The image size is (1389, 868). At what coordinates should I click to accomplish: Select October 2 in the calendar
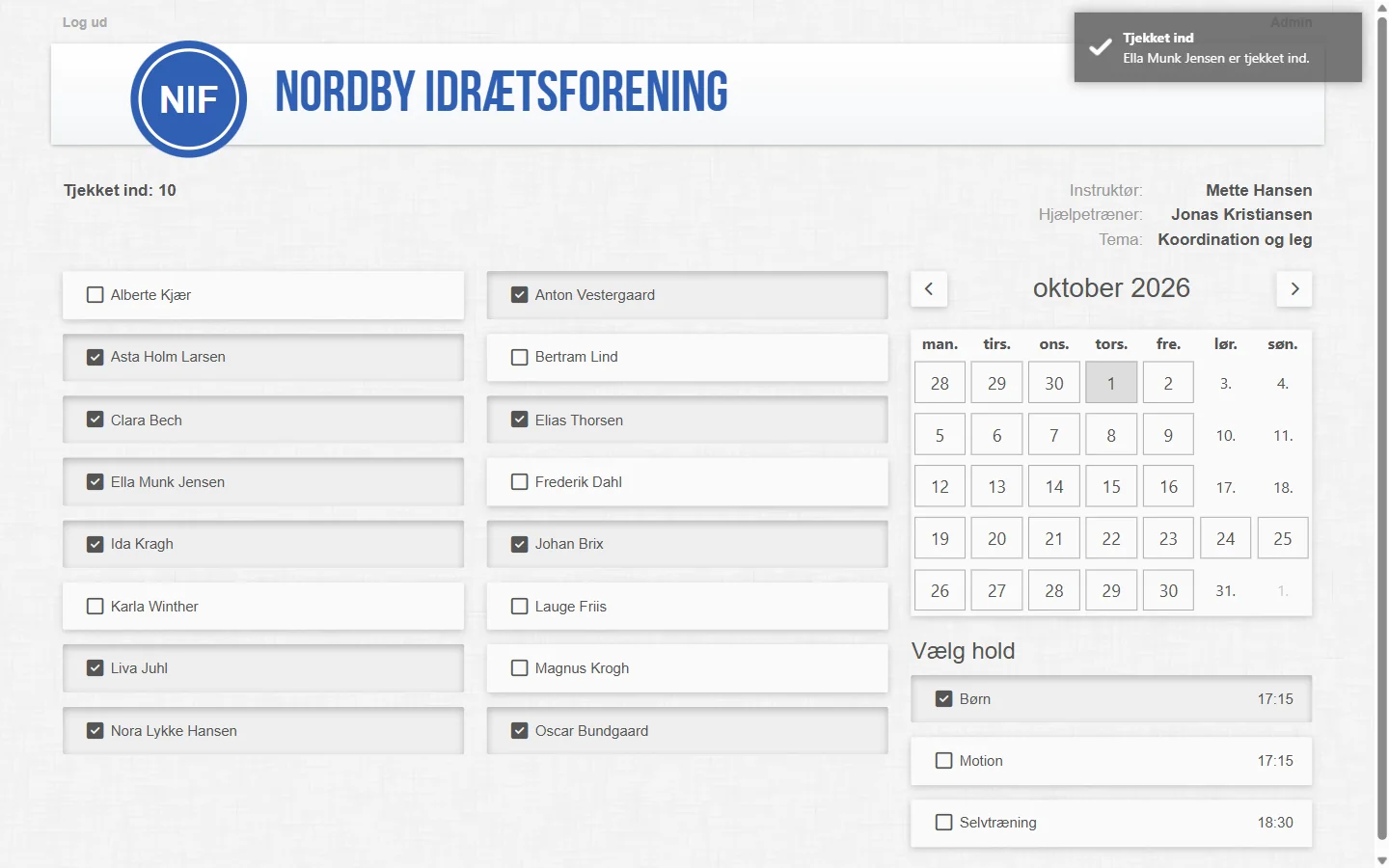[x=1168, y=383]
